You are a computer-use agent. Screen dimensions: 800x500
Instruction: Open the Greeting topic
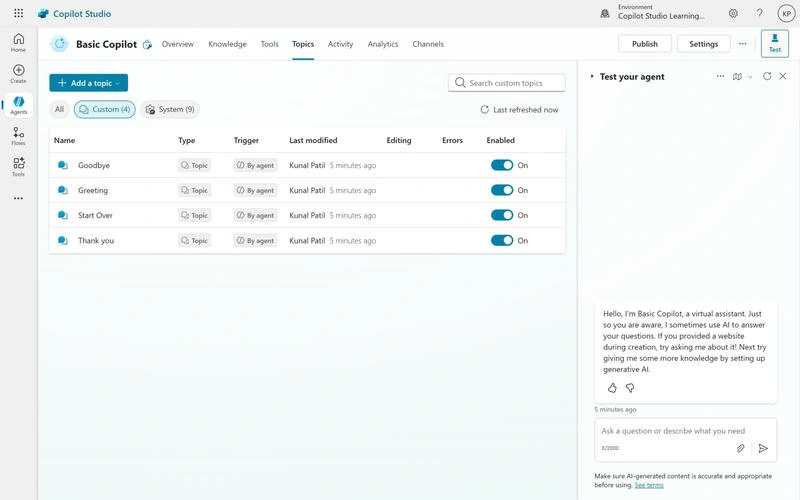[93, 190]
